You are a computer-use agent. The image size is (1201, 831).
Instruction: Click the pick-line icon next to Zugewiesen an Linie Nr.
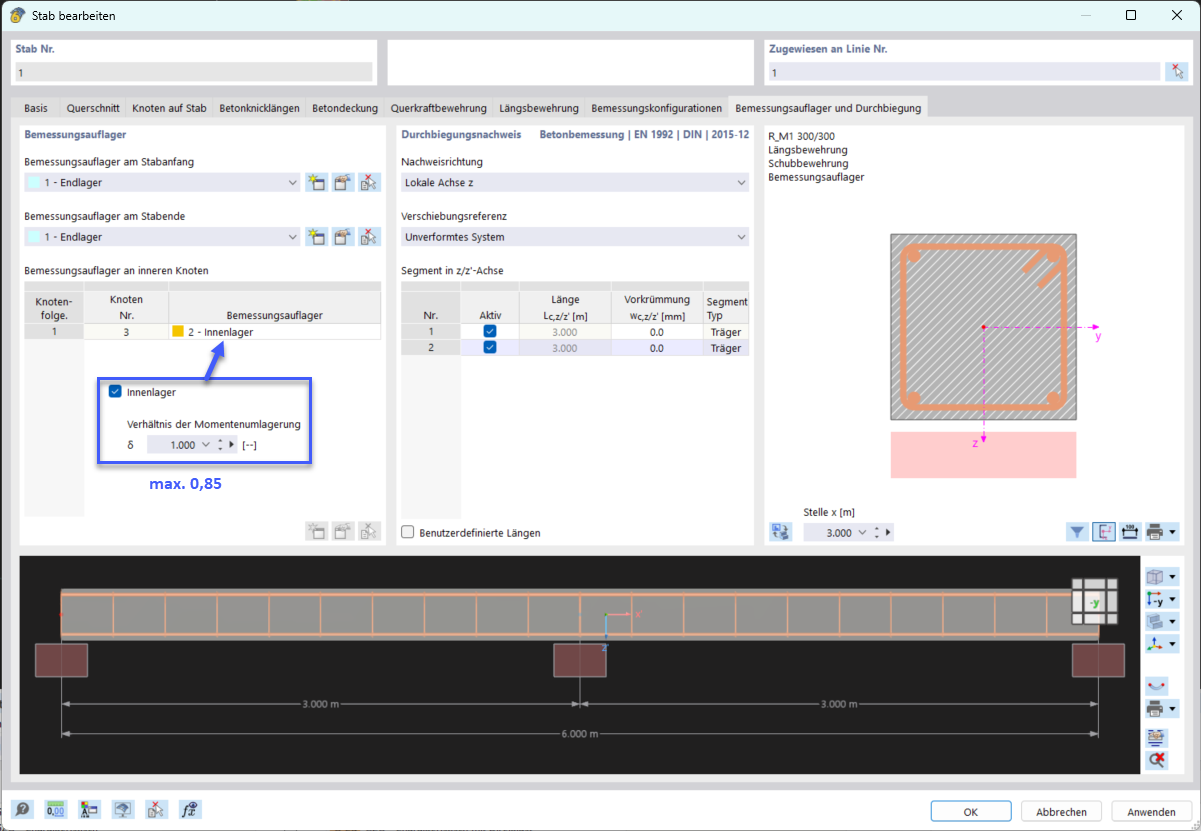tap(1177, 72)
